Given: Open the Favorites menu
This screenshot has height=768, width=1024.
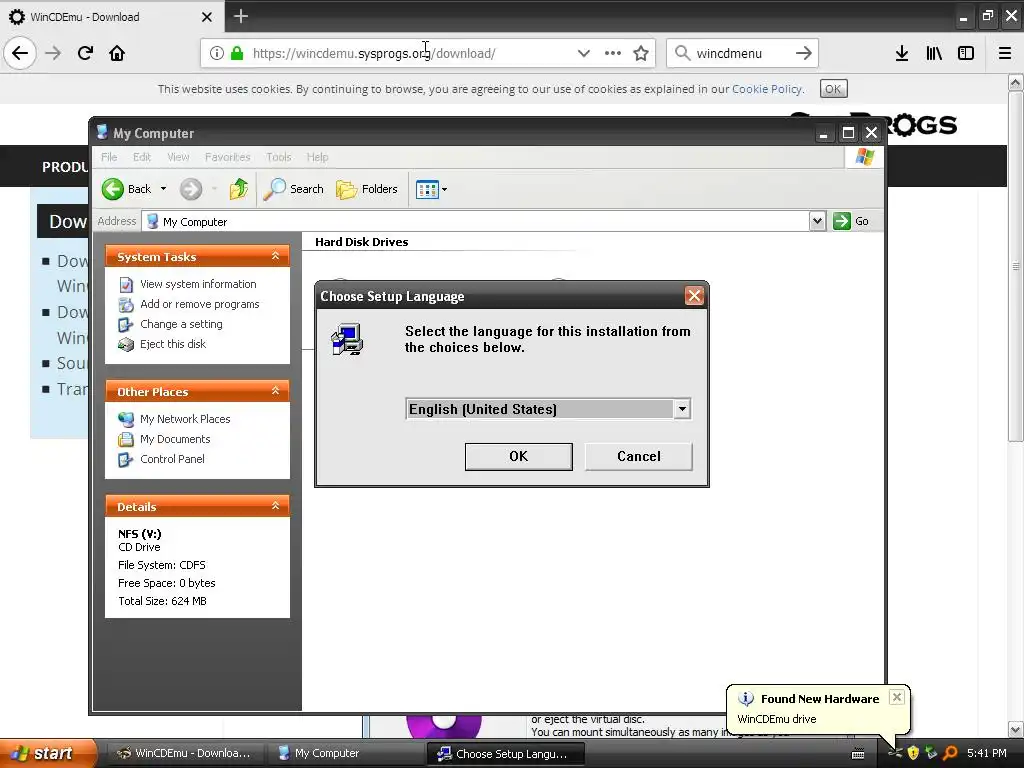Looking at the screenshot, I should (227, 157).
